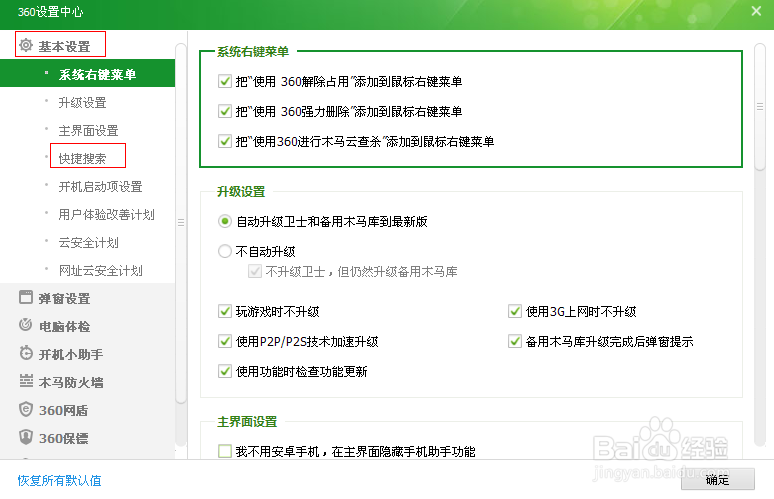Viewport: 774px width, 499px height.
Task: Click the firewall brick icon beside 木马防火墙
Action: (26, 381)
